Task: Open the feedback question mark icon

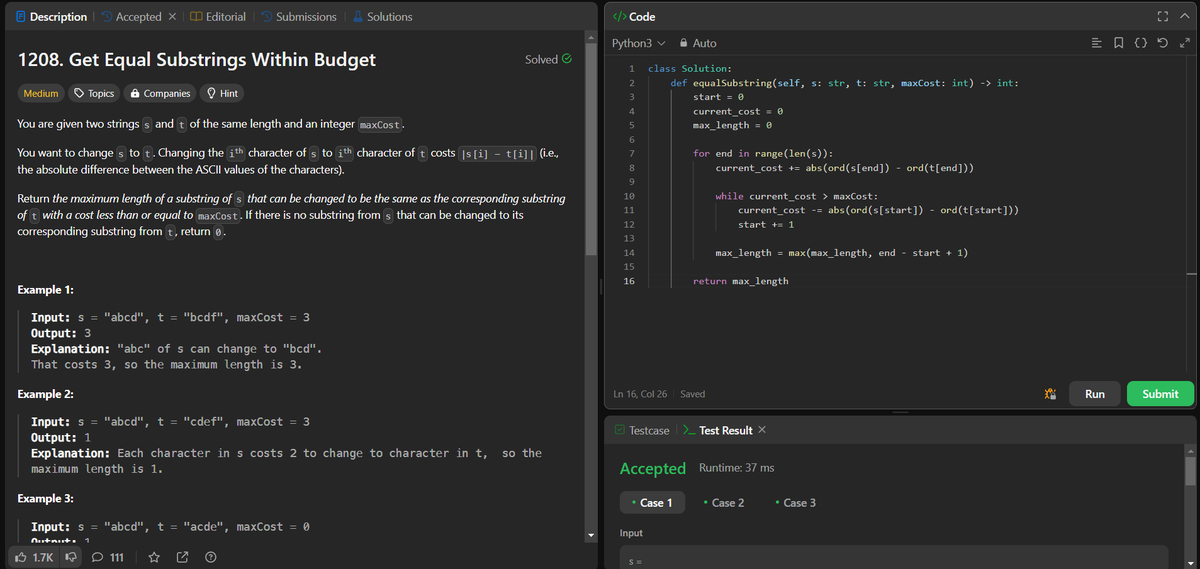Action: [x=211, y=557]
